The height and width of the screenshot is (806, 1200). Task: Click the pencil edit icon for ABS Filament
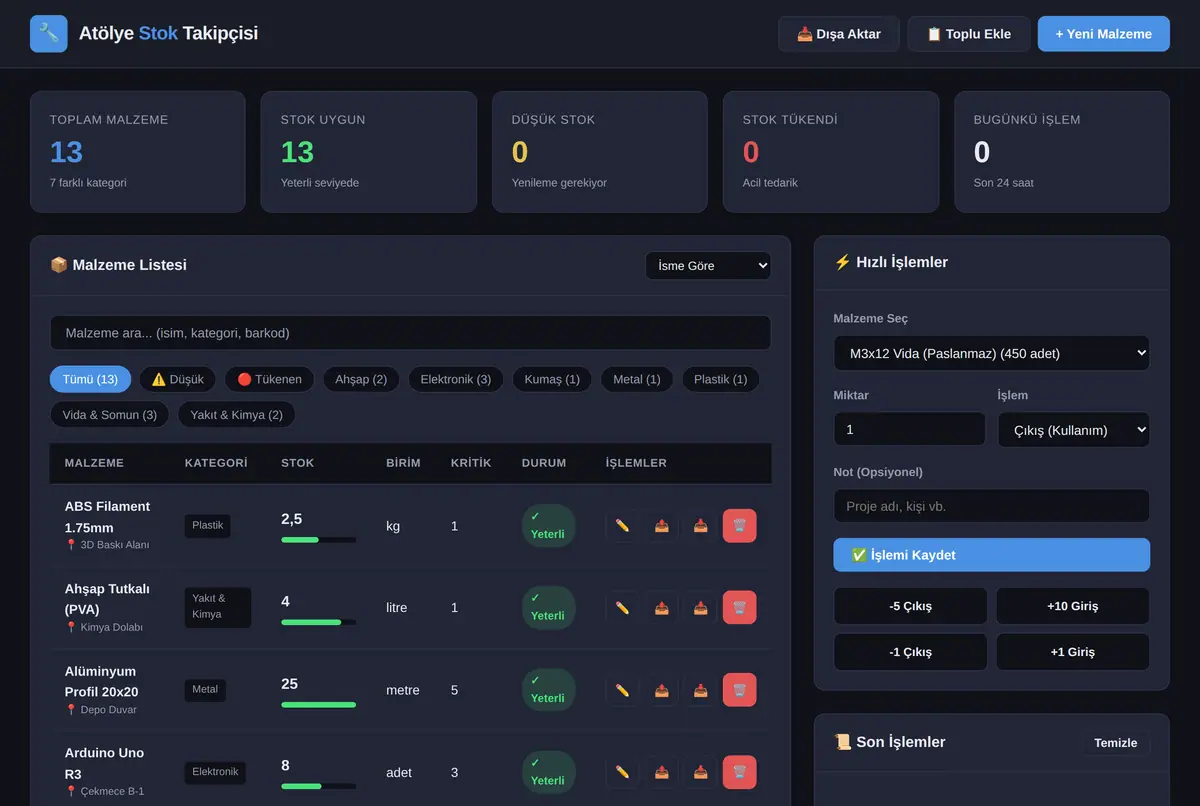[x=622, y=526]
